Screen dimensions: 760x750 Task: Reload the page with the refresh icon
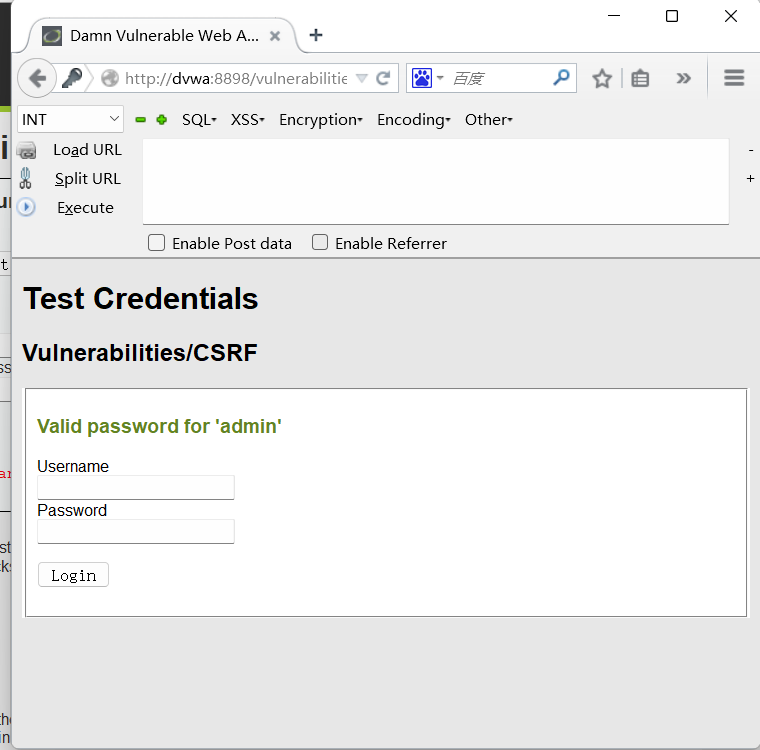(383, 78)
